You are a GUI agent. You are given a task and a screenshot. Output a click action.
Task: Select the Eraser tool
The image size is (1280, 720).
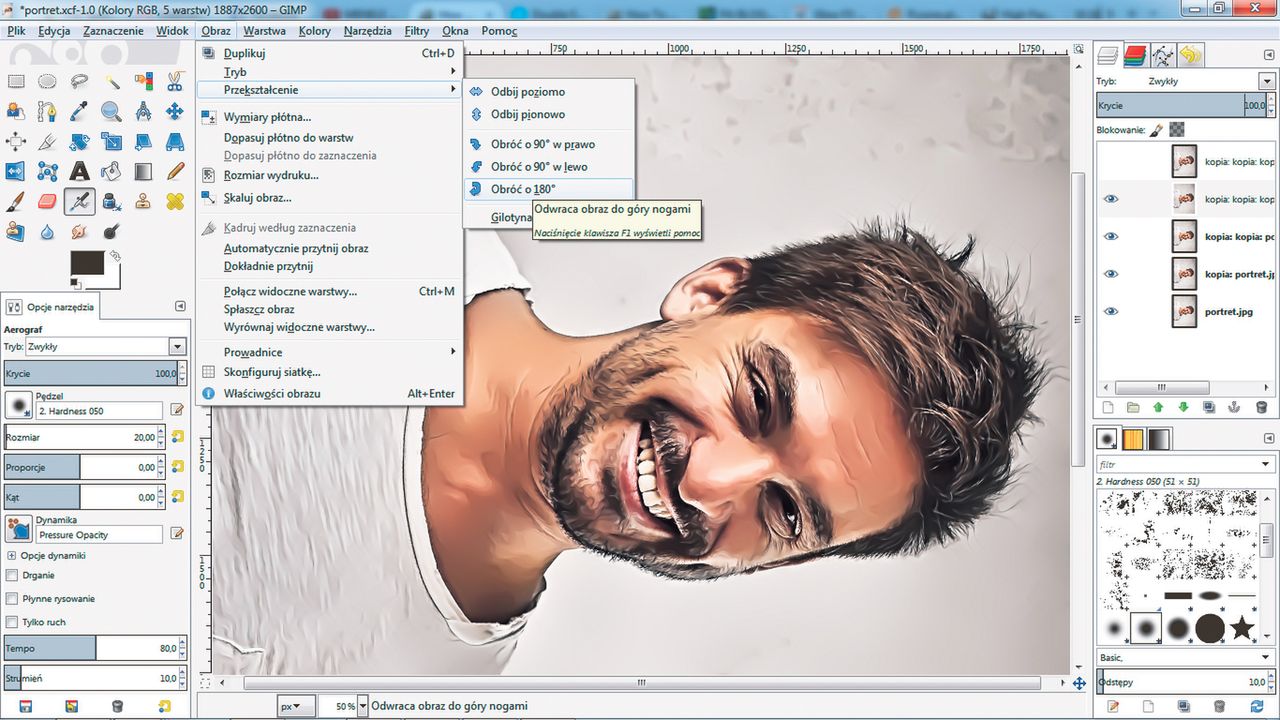tap(47, 201)
